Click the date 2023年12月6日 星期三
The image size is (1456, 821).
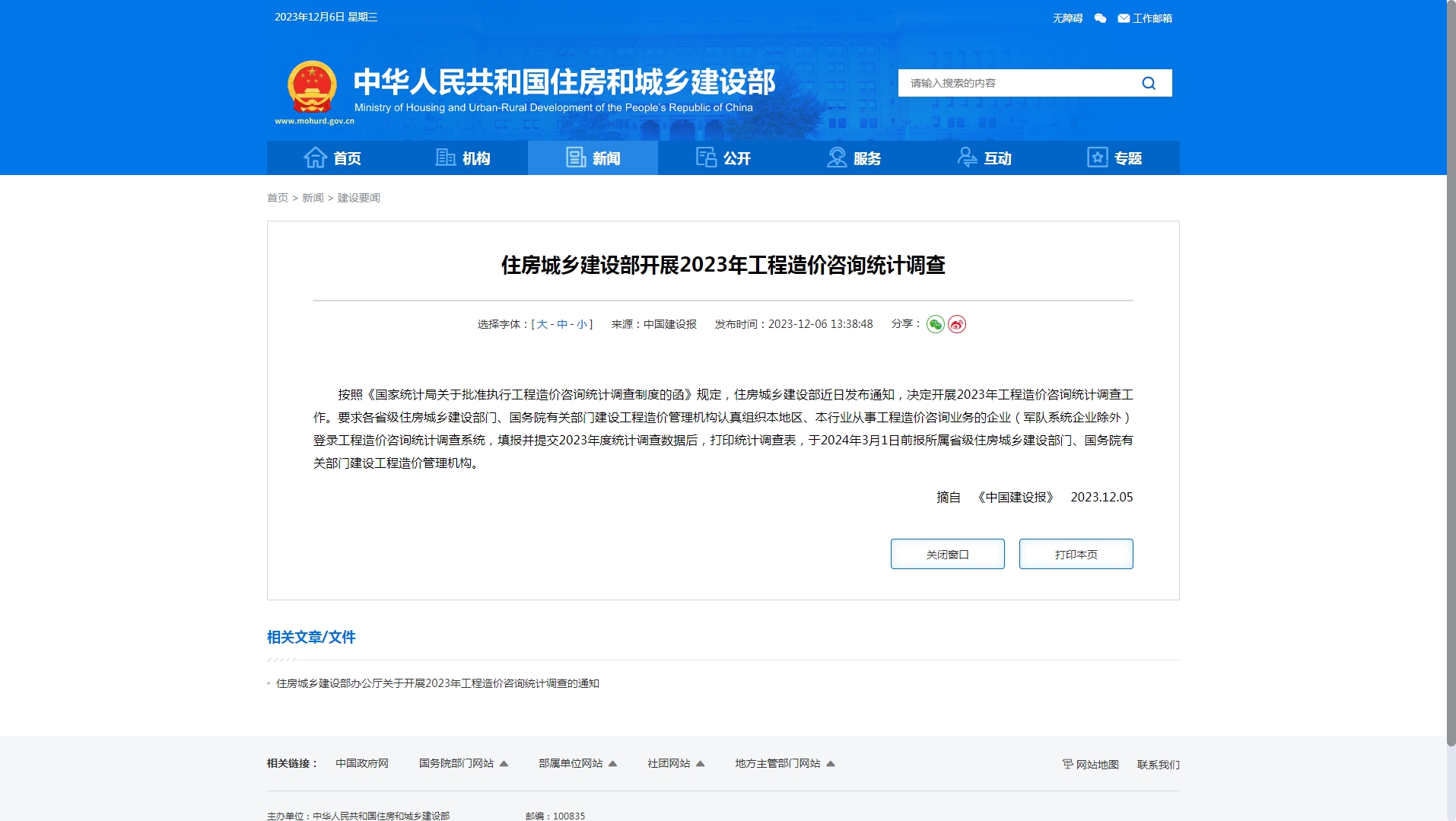pos(326,17)
